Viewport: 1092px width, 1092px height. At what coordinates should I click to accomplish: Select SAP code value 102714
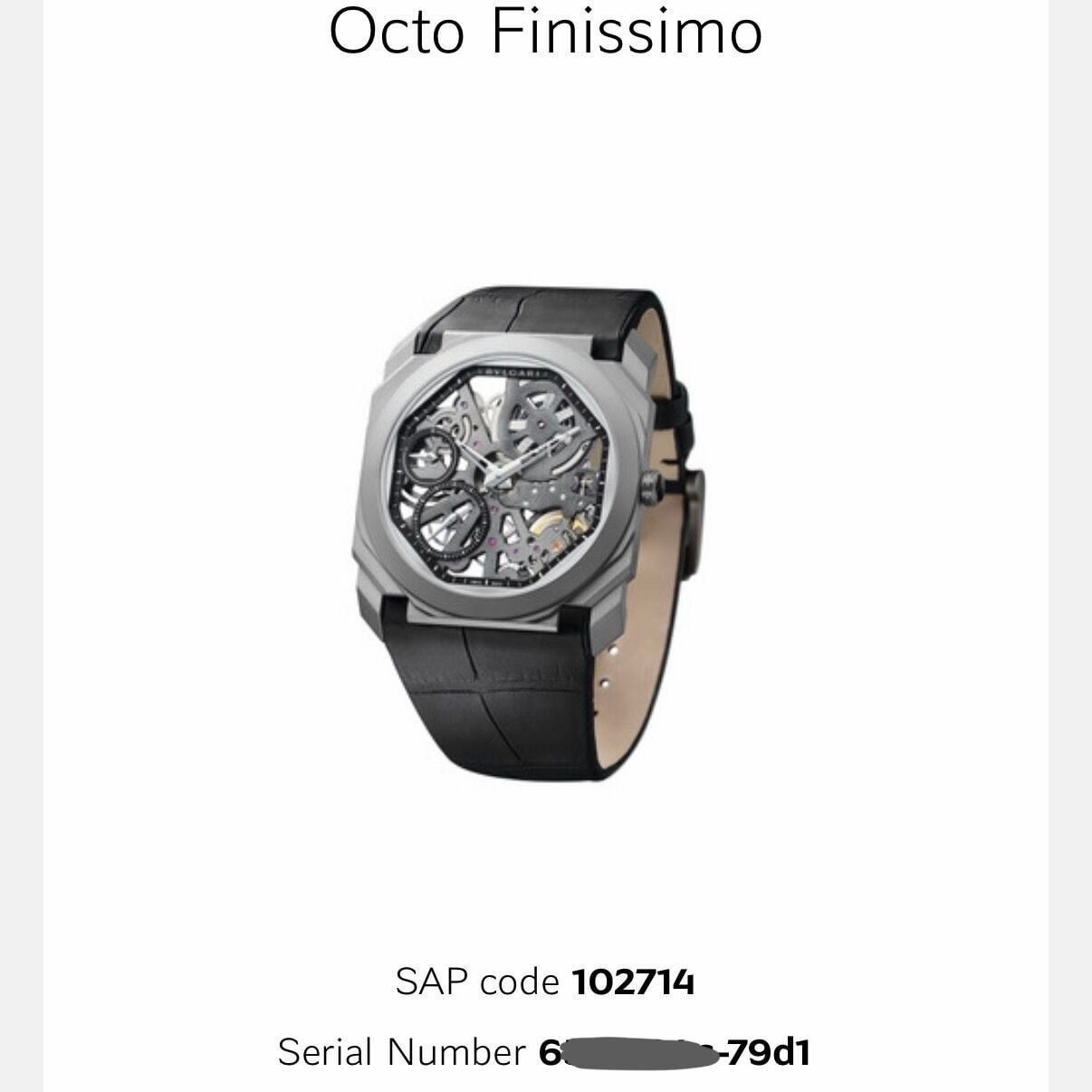(x=633, y=982)
